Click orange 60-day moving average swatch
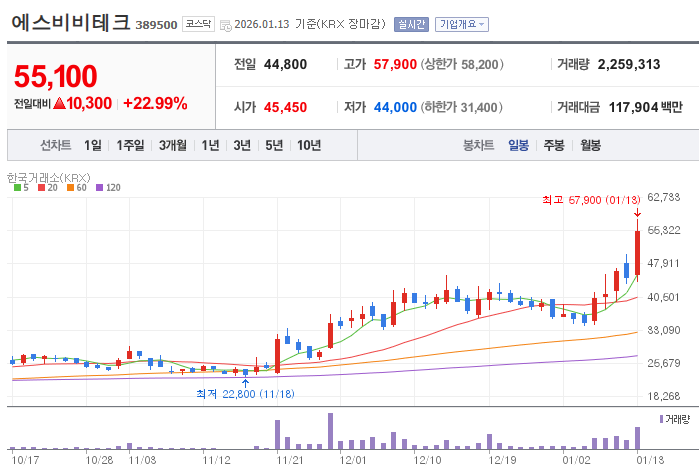The image size is (699, 473). point(70,188)
